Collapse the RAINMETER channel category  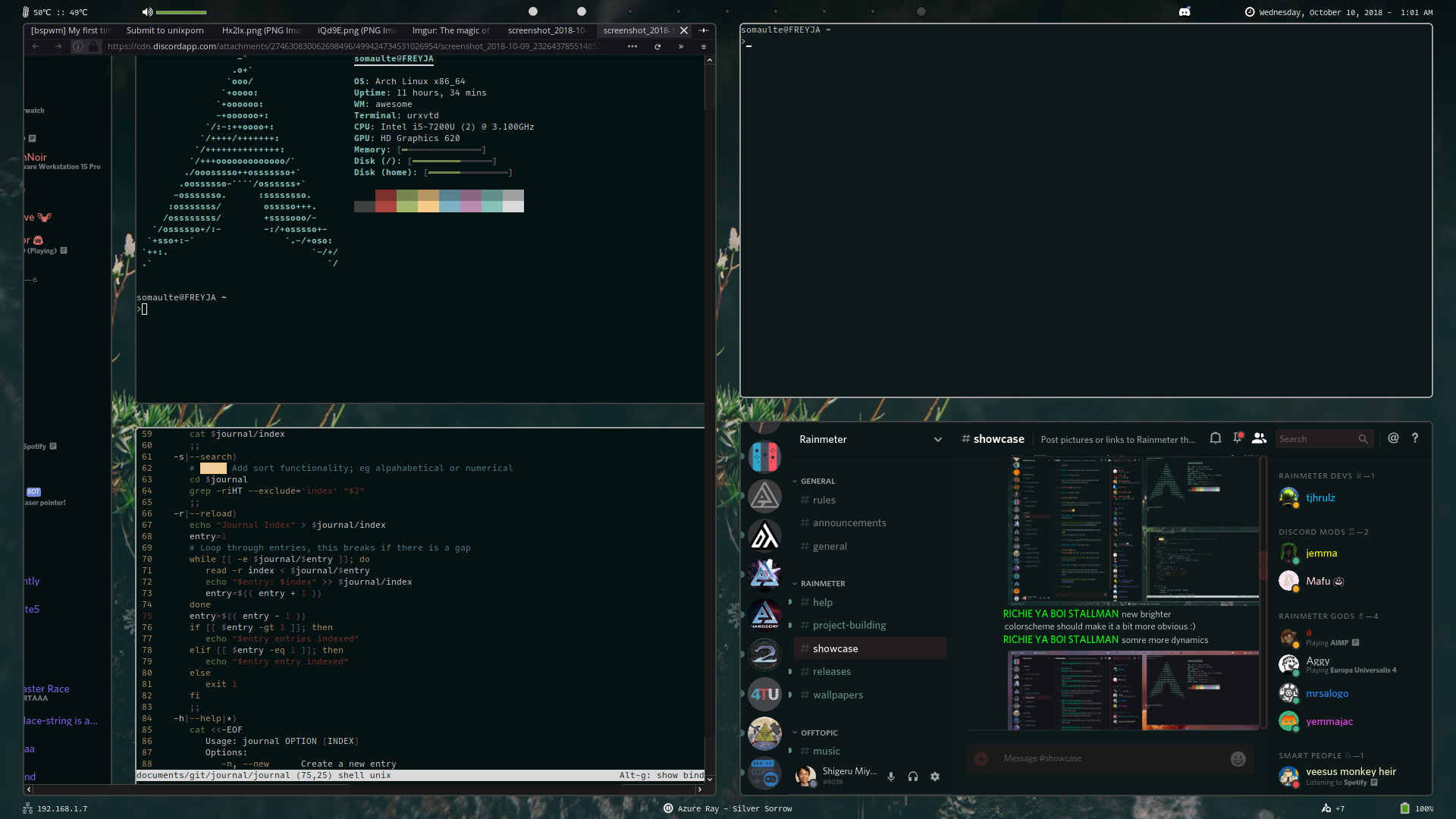[819, 583]
